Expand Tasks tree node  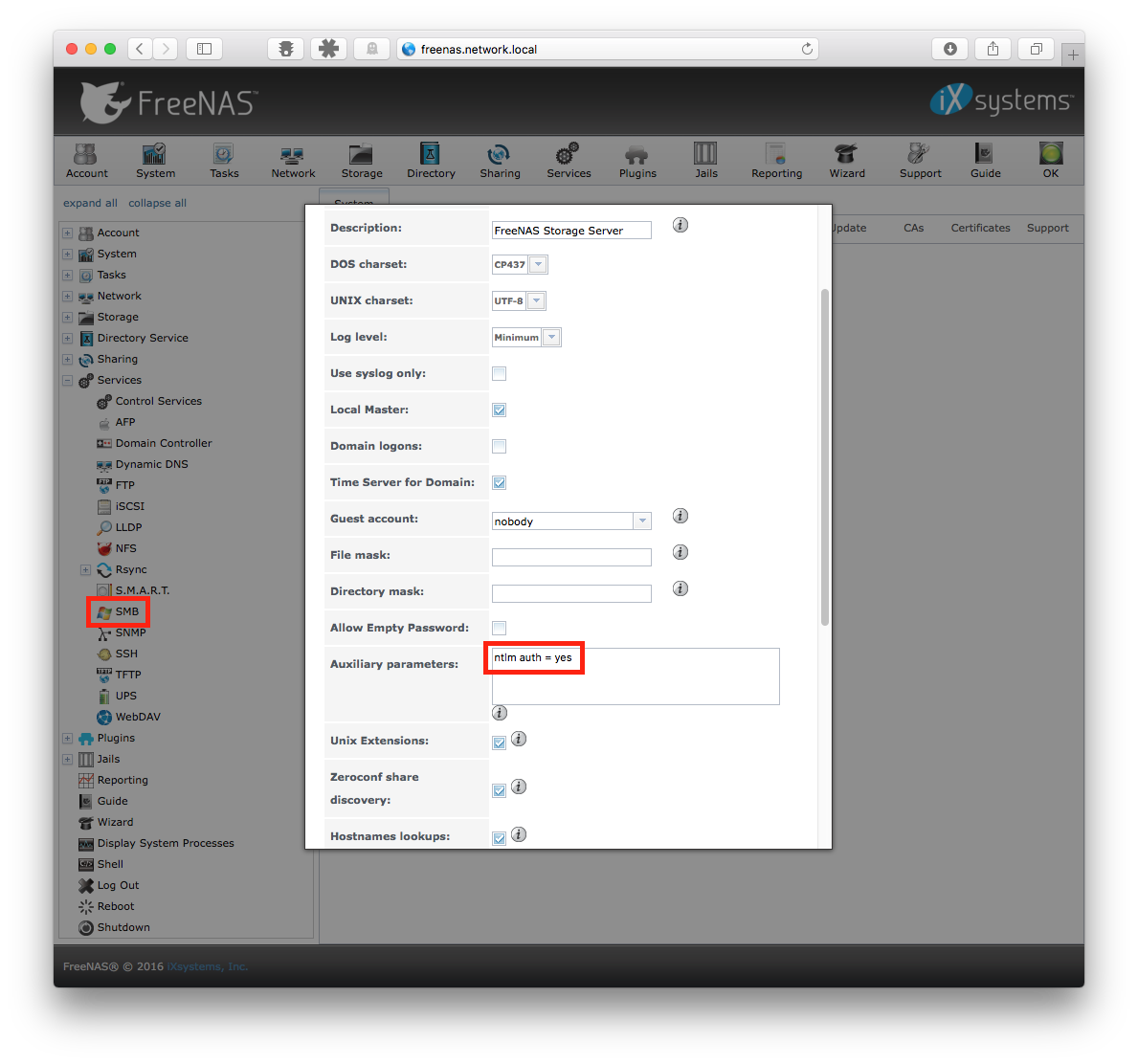click(68, 275)
